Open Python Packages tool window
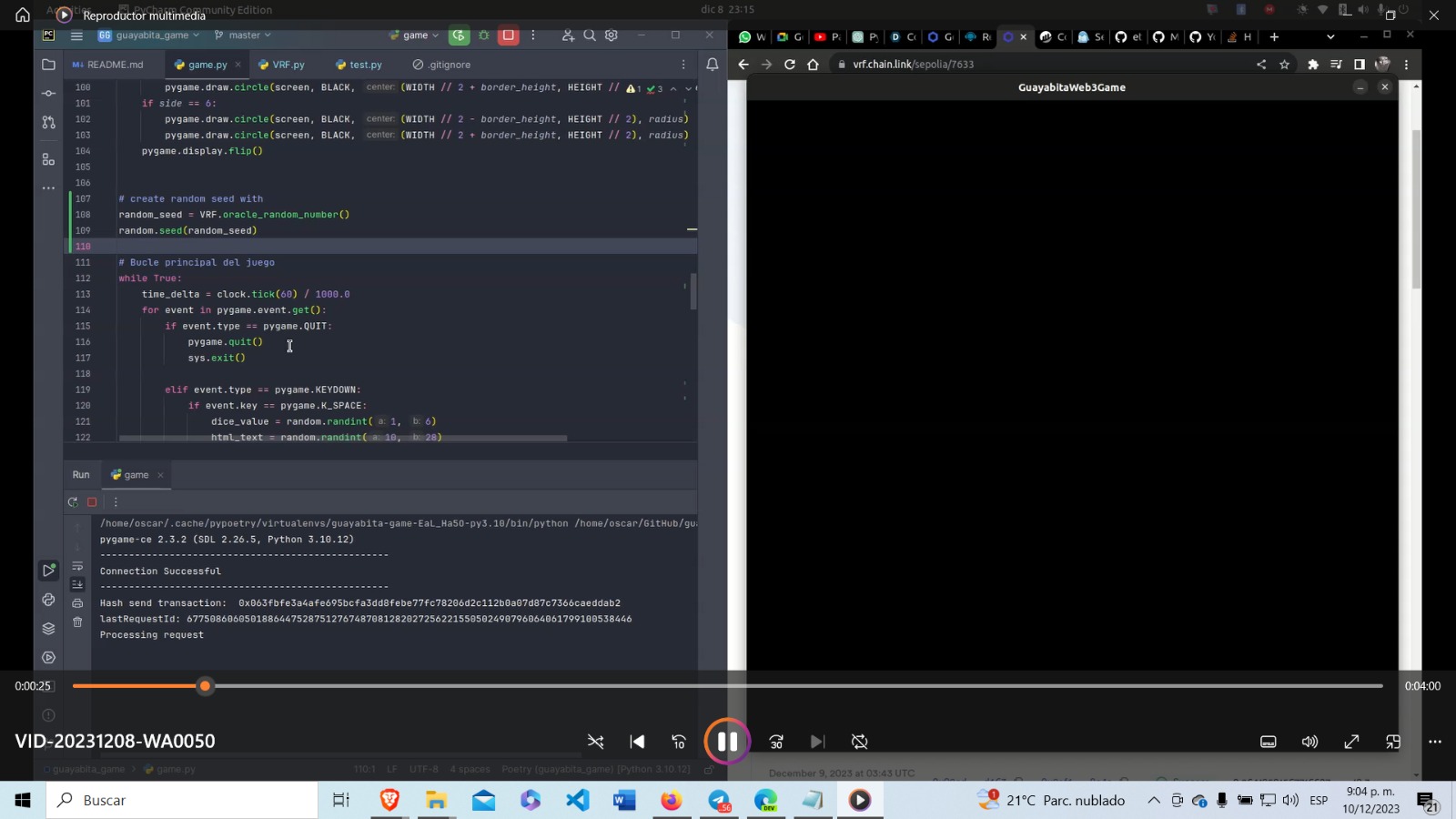The width and height of the screenshot is (1456, 819). click(x=48, y=629)
